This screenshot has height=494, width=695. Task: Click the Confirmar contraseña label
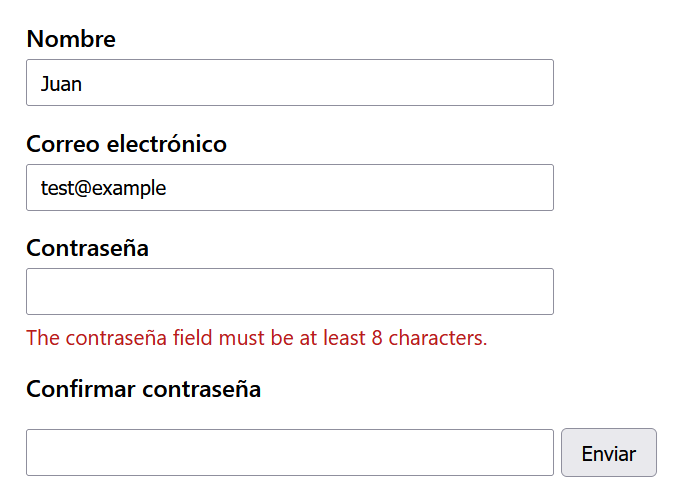(143, 389)
